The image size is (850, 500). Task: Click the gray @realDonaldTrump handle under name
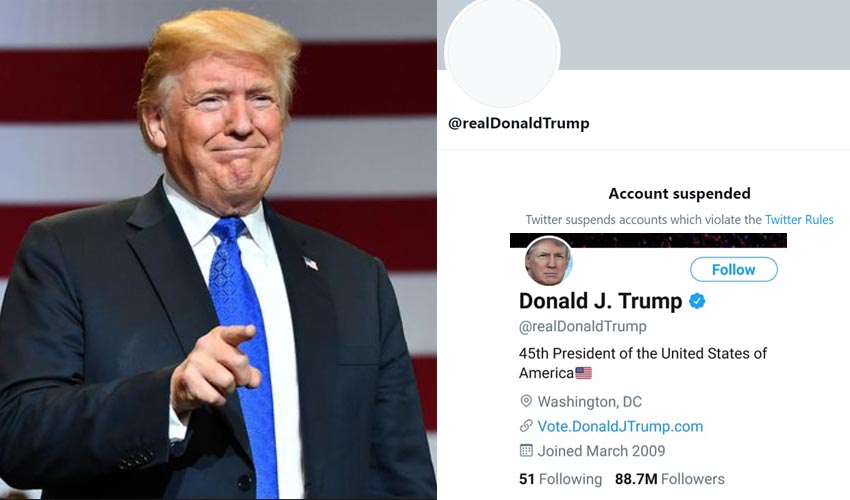click(x=583, y=326)
